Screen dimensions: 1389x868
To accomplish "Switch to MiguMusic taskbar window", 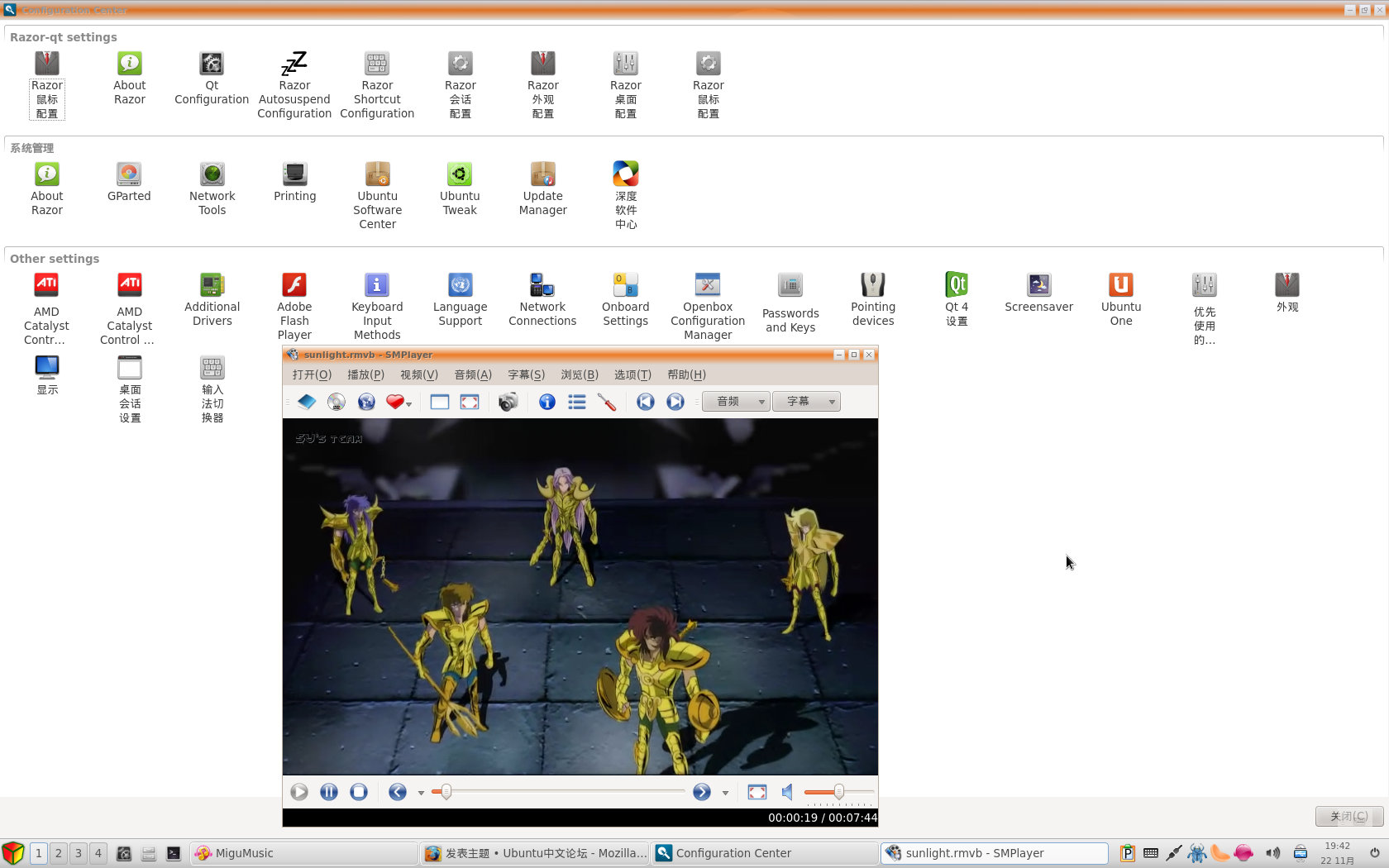I will (304, 853).
